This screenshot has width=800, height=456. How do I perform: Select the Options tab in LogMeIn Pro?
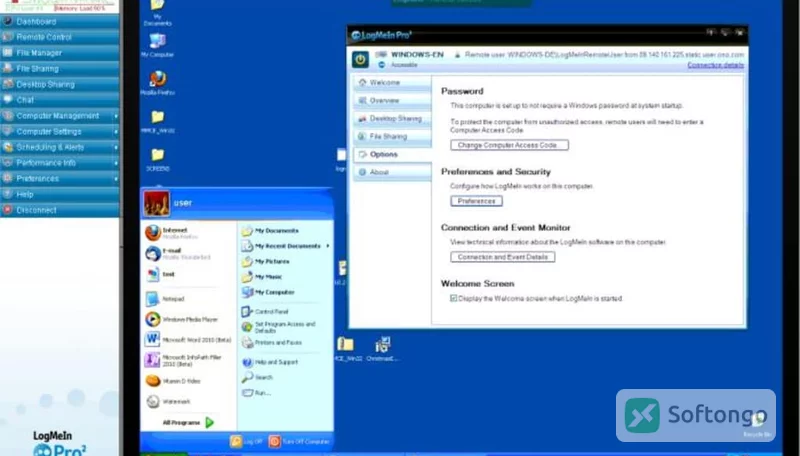392,154
